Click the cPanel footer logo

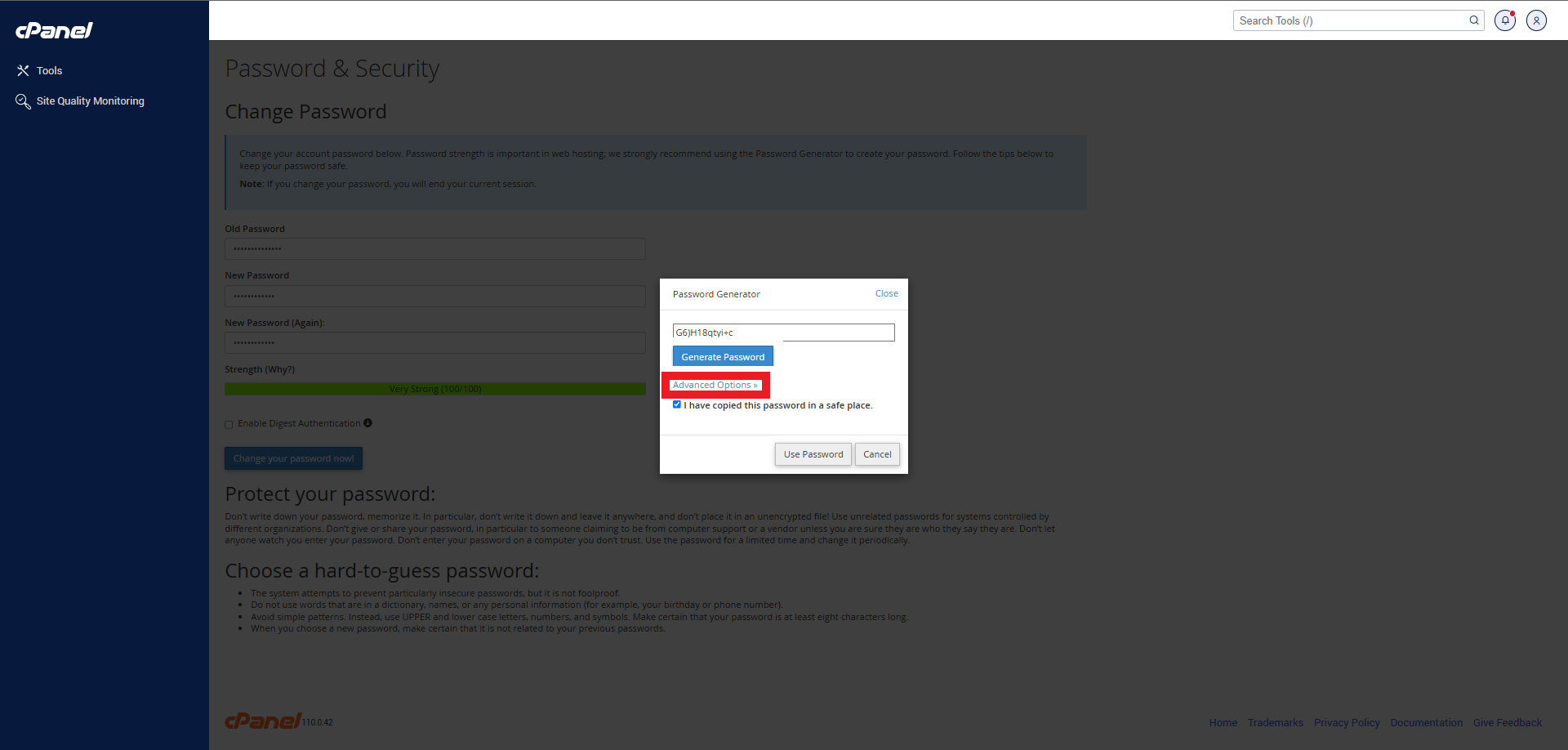263,721
